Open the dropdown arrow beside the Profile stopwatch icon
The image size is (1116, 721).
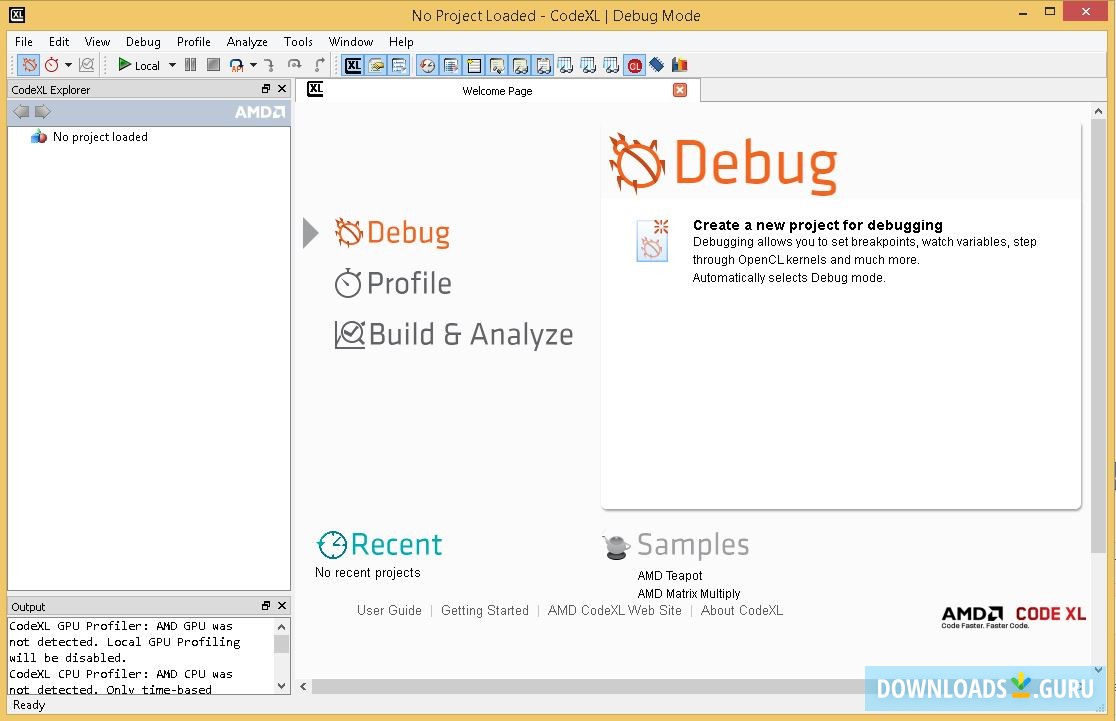68,65
